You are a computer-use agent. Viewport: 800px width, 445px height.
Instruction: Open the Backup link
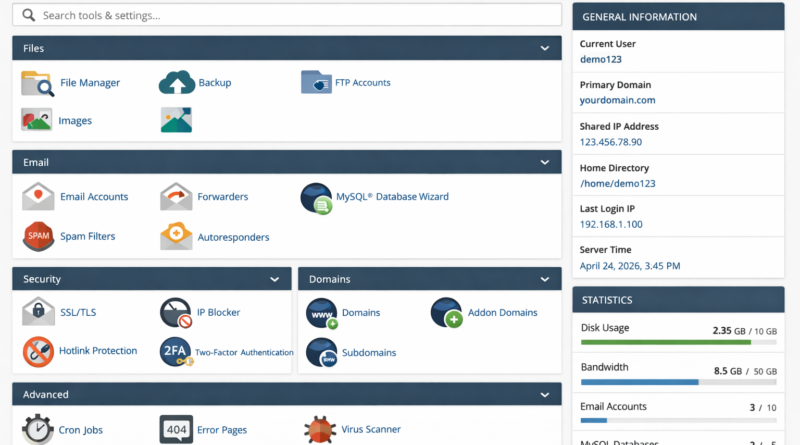click(215, 83)
